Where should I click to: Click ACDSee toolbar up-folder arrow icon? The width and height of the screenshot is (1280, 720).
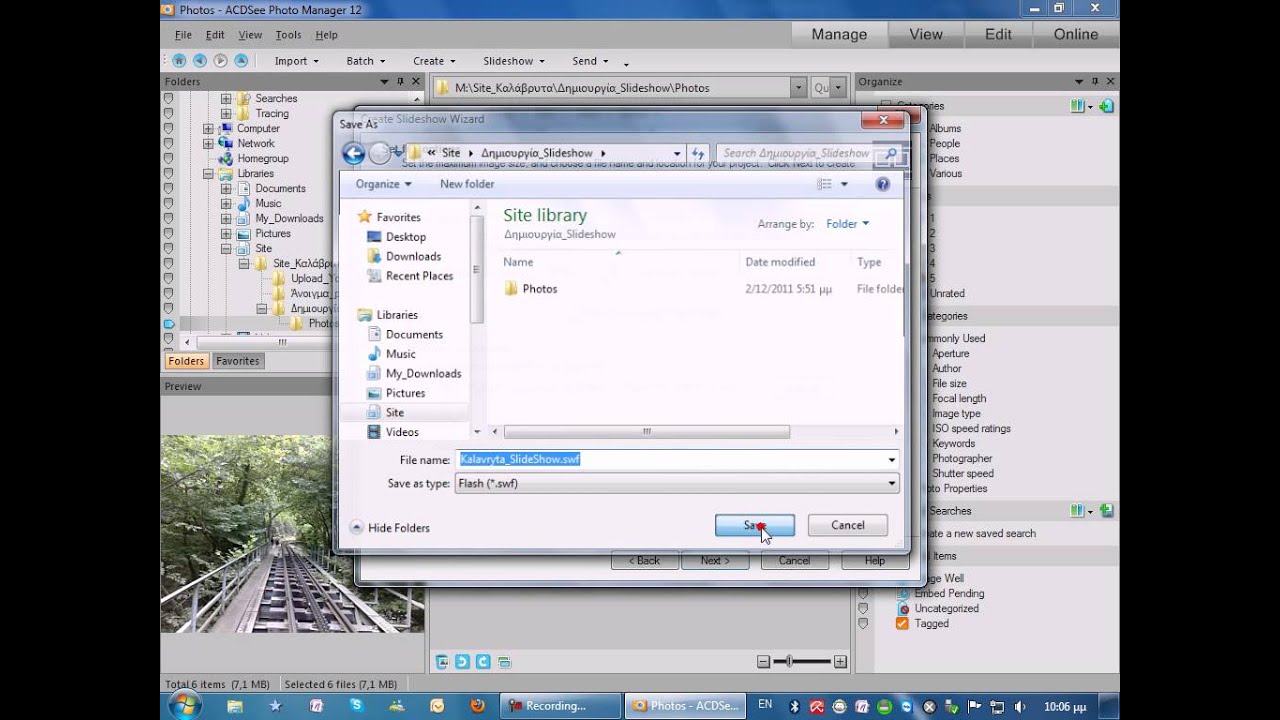point(241,61)
